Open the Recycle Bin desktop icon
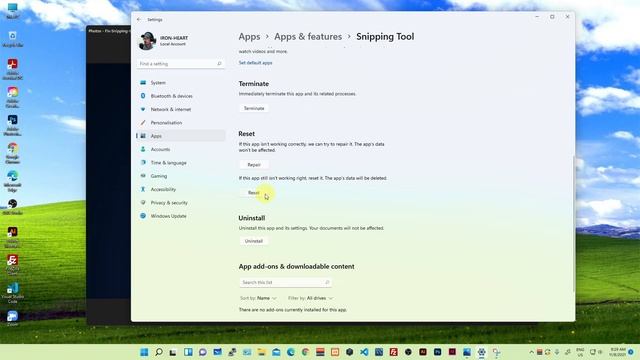Image resolution: width=640 pixels, height=360 pixels. coord(12,39)
